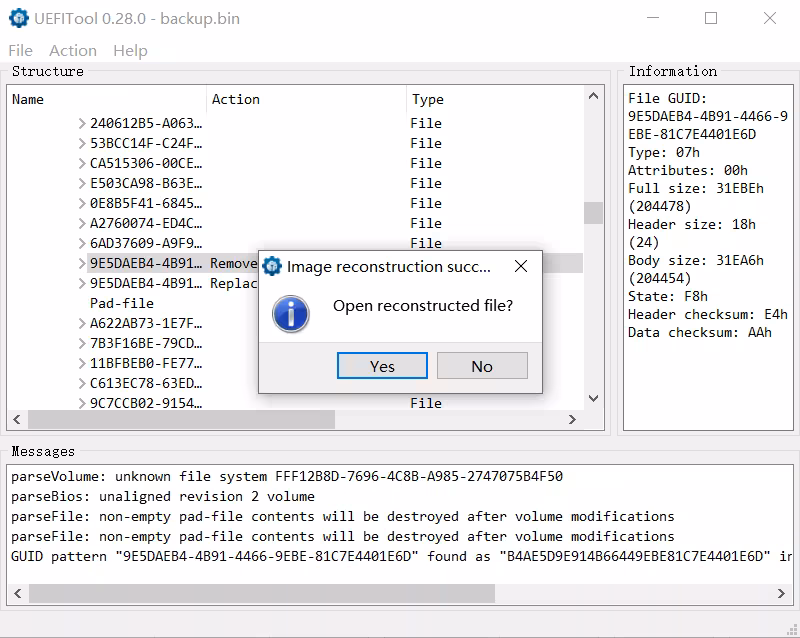Viewport: 800px width, 638px height.
Task: Expand the 0E8B5F41-6845 tree item
Action: (82, 204)
